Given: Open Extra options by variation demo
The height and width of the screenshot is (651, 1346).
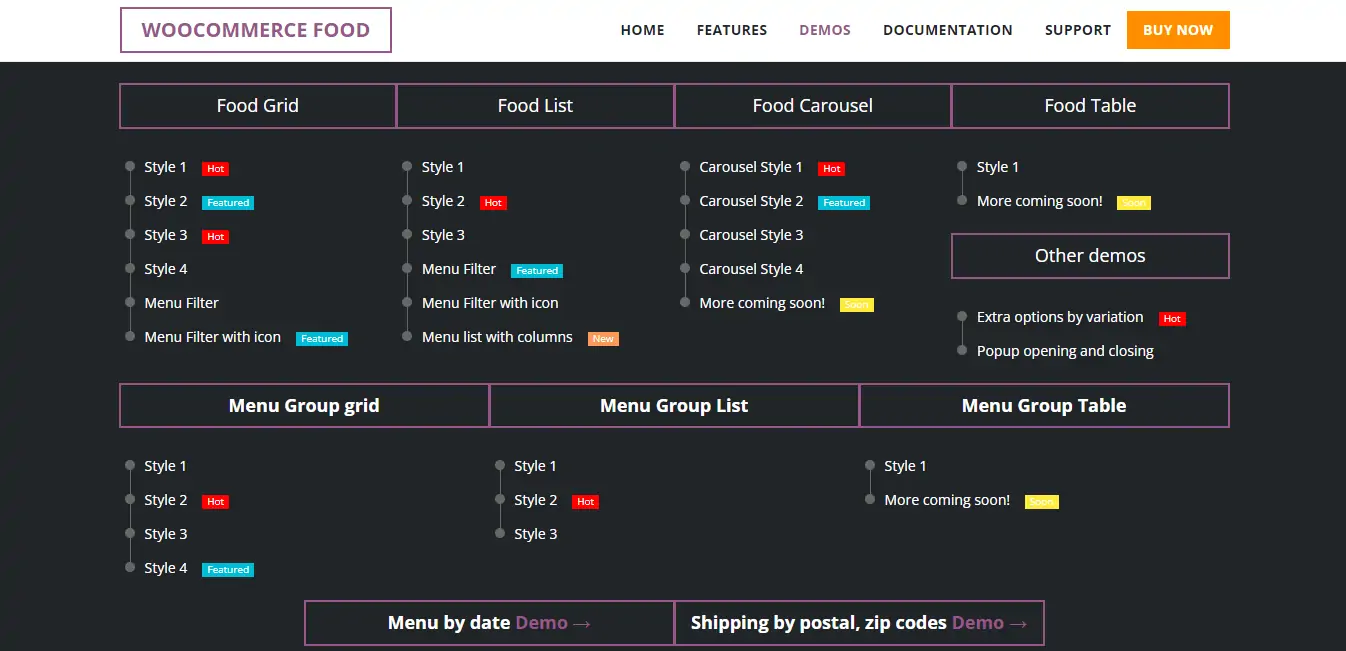Looking at the screenshot, I should (x=1060, y=317).
